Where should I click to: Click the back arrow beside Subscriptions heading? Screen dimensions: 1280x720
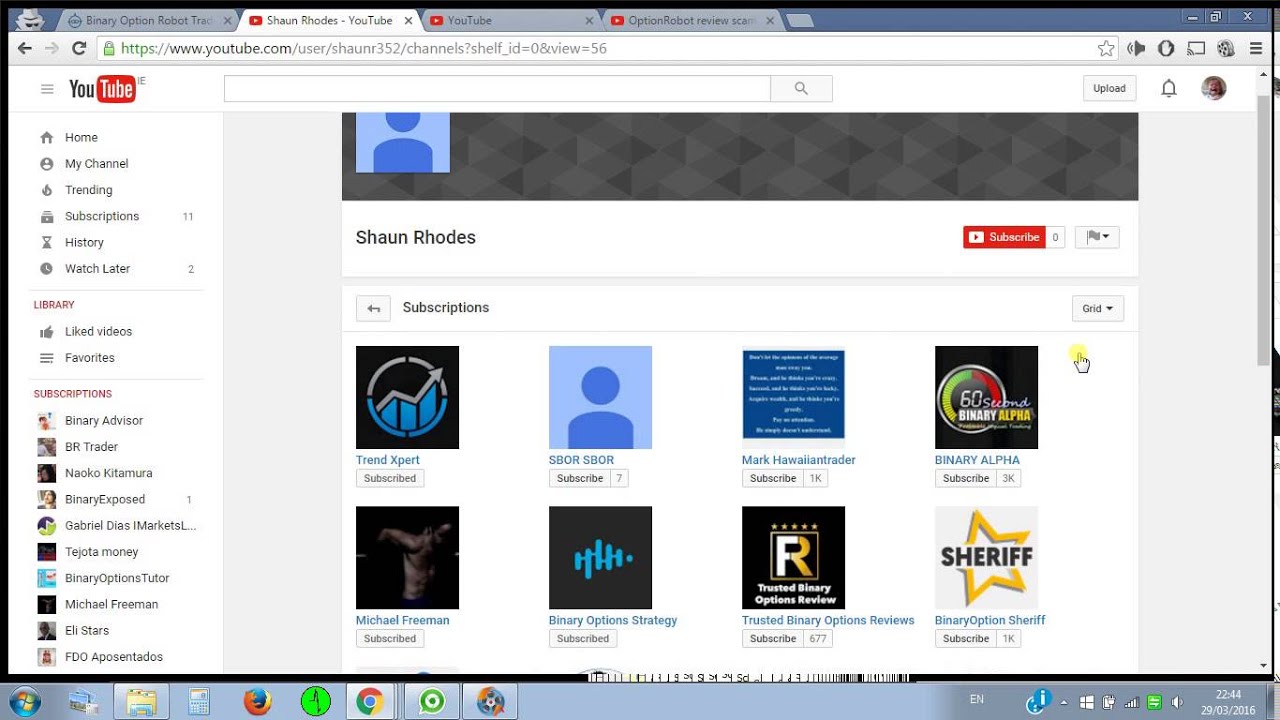pos(373,308)
